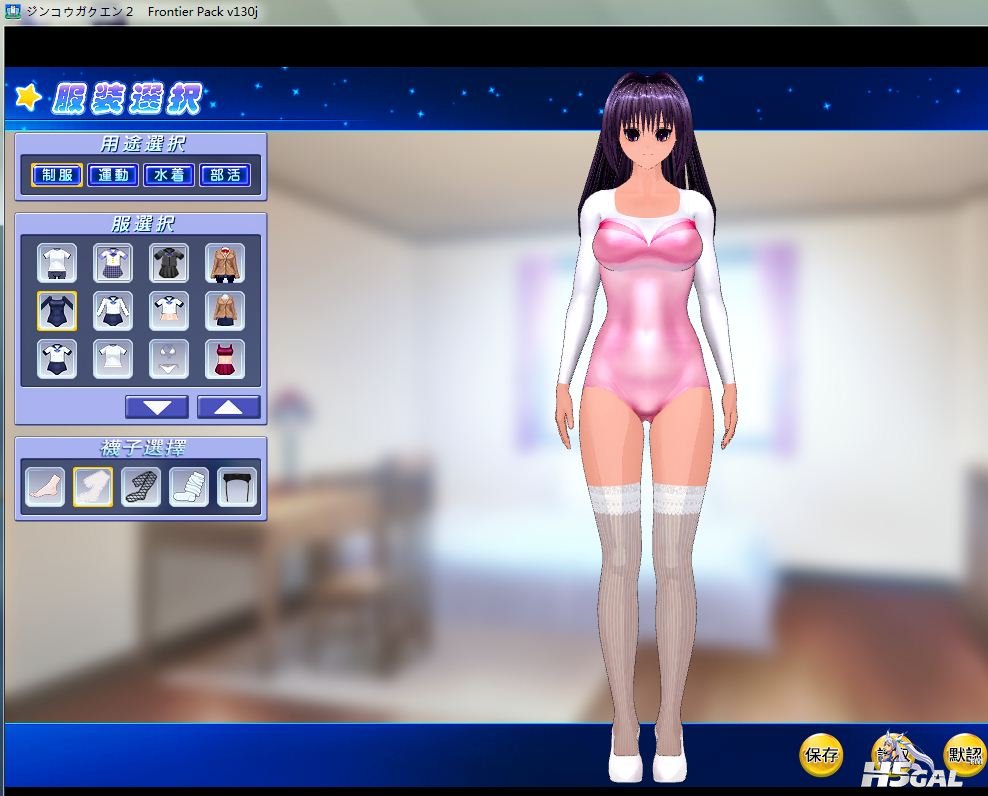Click the yellow 默認 default button

[965, 754]
